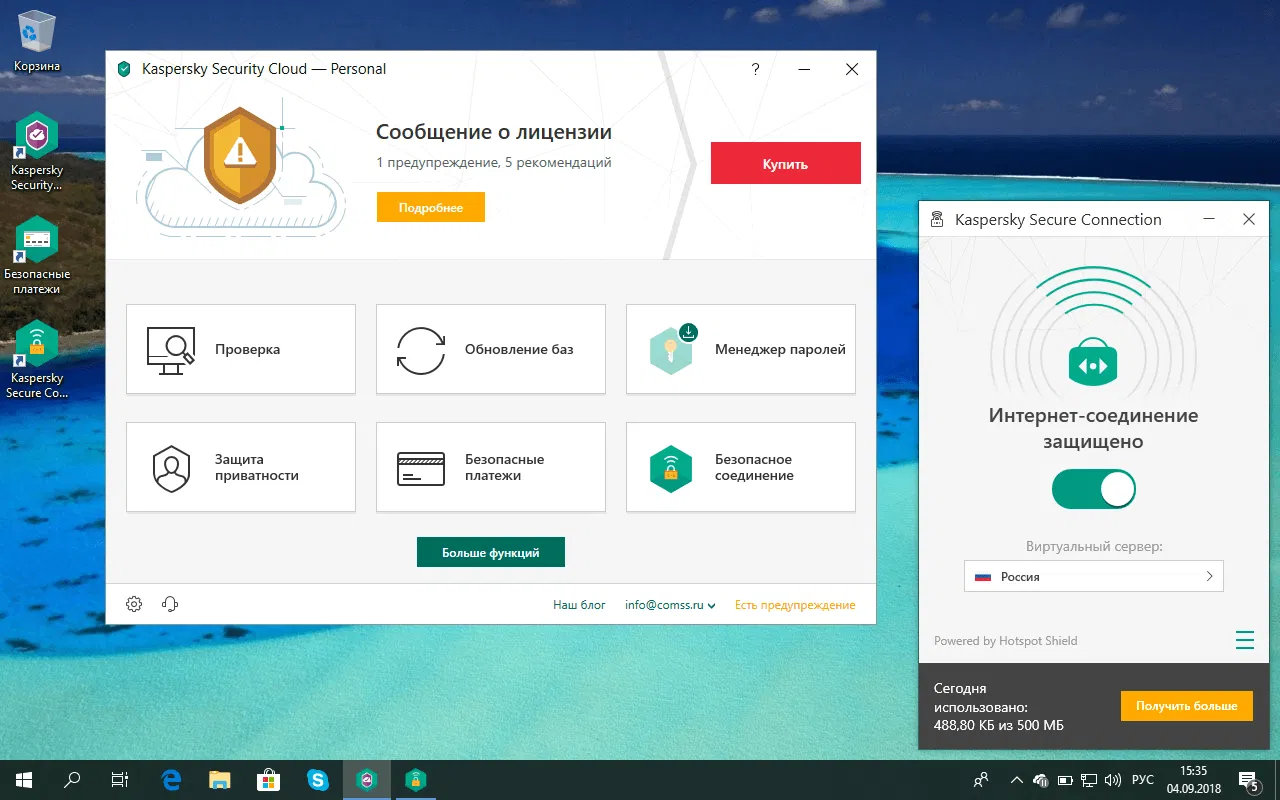Open the Виртуальный сервер Россия selector
Viewport: 1280px width, 800px height.
click(x=1093, y=576)
